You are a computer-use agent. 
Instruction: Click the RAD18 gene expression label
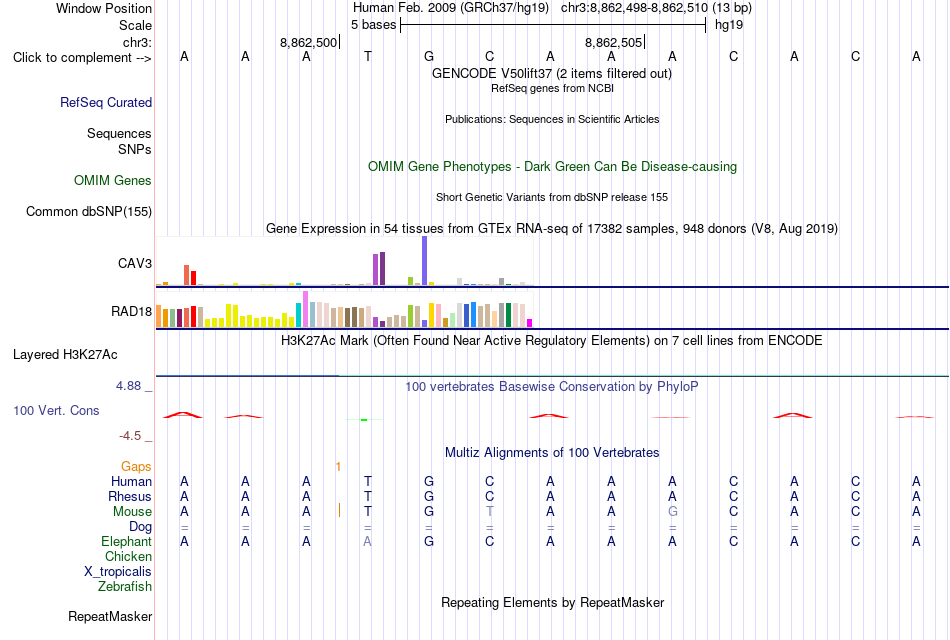point(131,312)
